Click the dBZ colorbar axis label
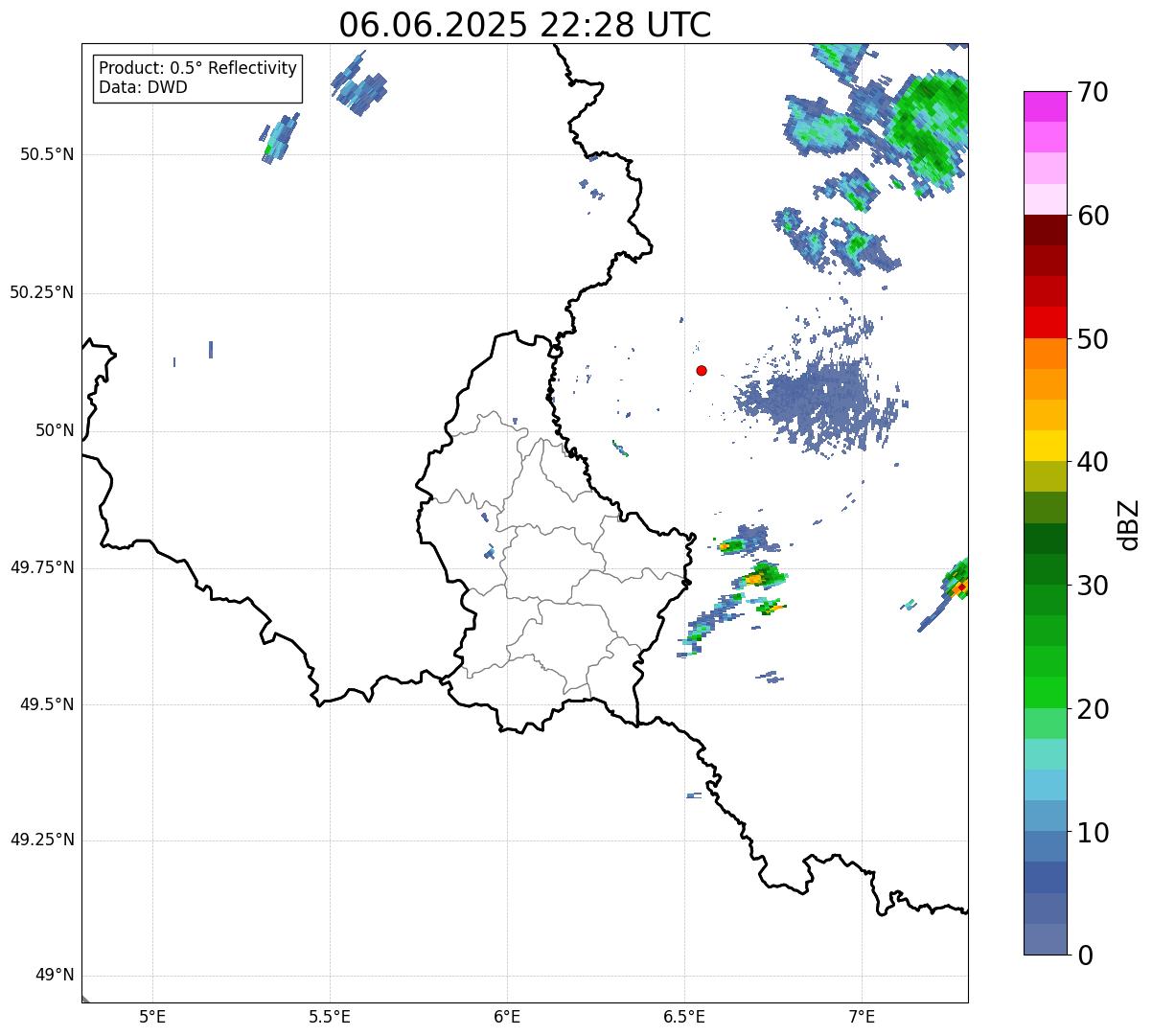This screenshot has width=1152, height=1036. coord(1130,524)
